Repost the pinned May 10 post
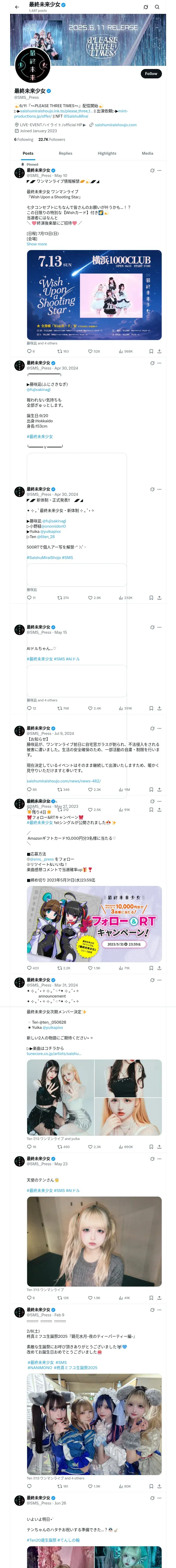This screenshot has width=176, height=1568. (x=63, y=351)
